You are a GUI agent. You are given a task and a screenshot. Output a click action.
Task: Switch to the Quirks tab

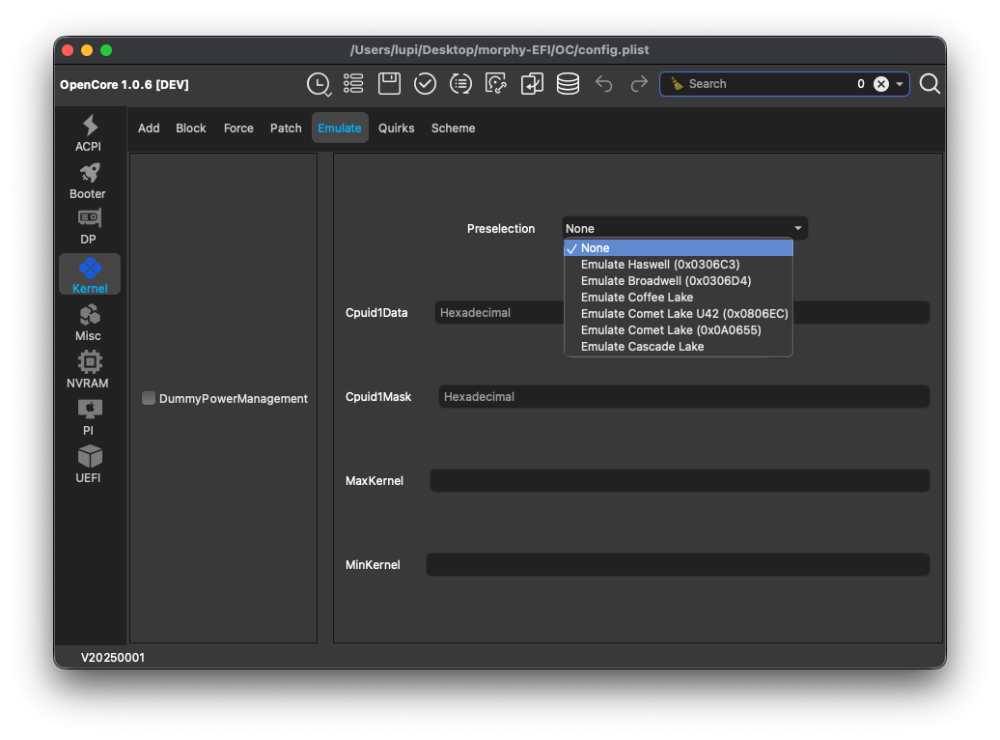(x=396, y=128)
